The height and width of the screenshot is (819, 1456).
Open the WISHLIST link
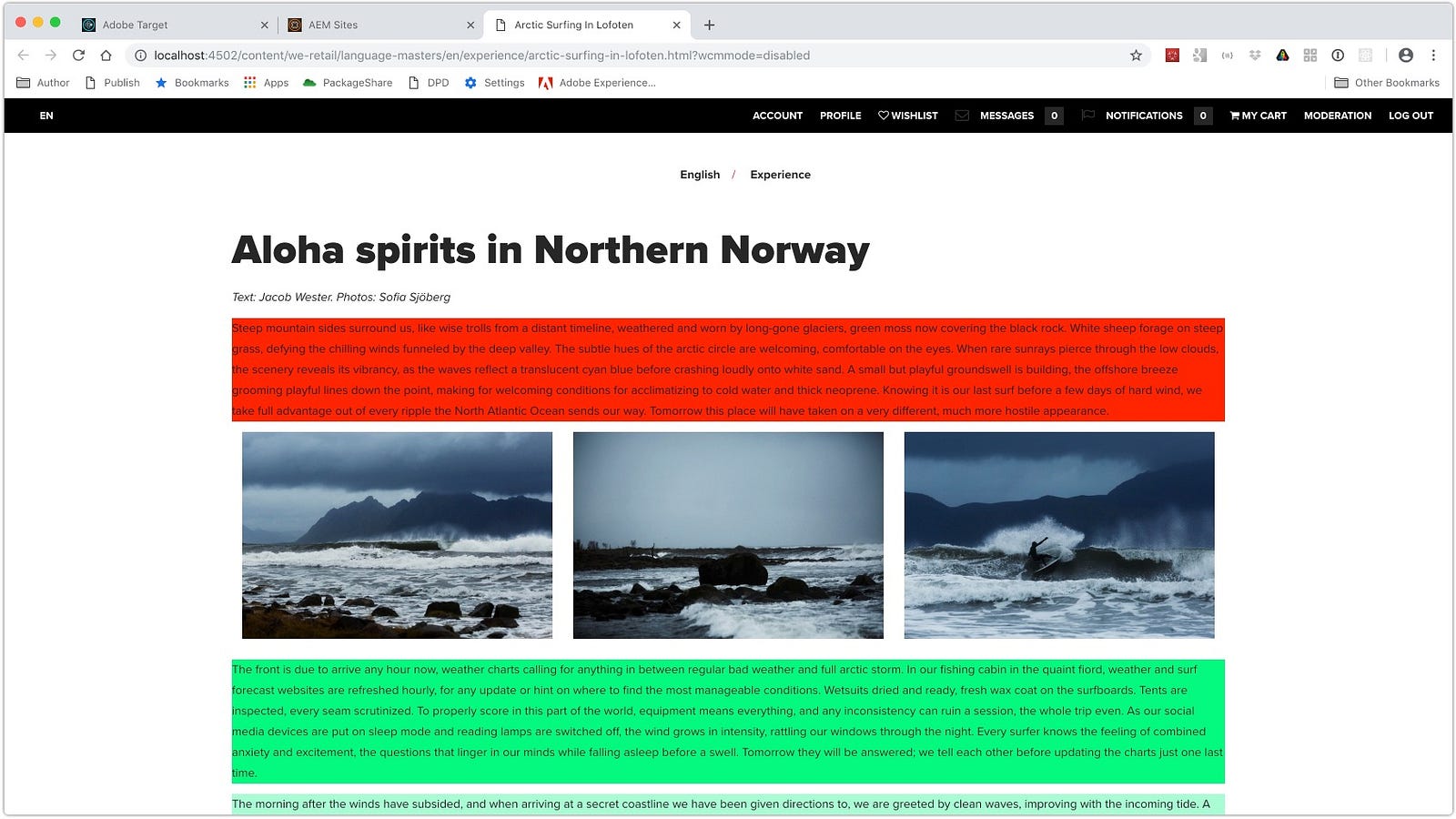(x=908, y=116)
